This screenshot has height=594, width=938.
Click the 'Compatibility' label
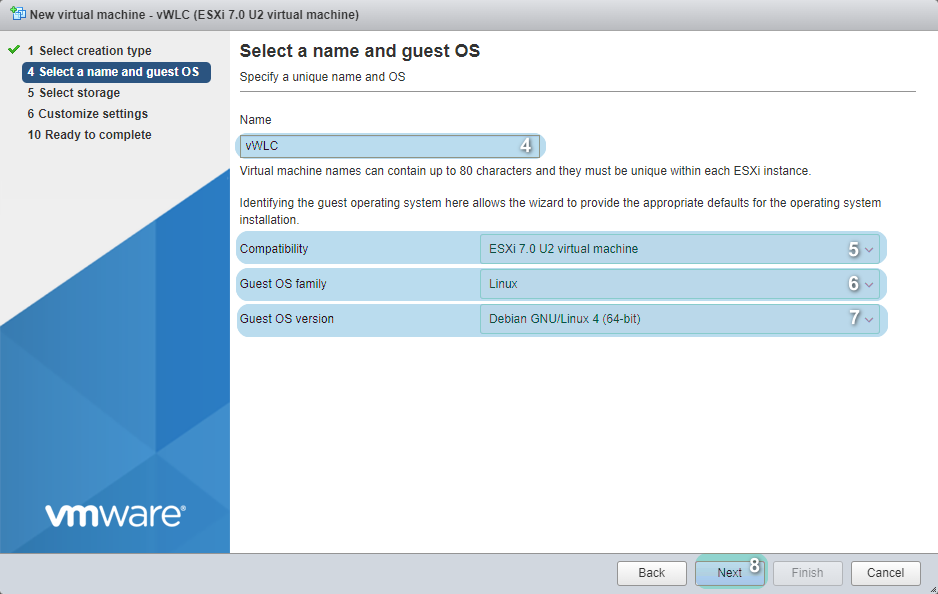[x=274, y=249]
